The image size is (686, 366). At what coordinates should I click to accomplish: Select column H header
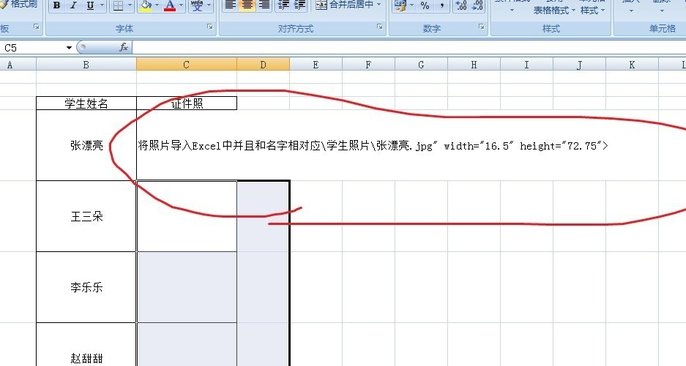(x=474, y=65)
